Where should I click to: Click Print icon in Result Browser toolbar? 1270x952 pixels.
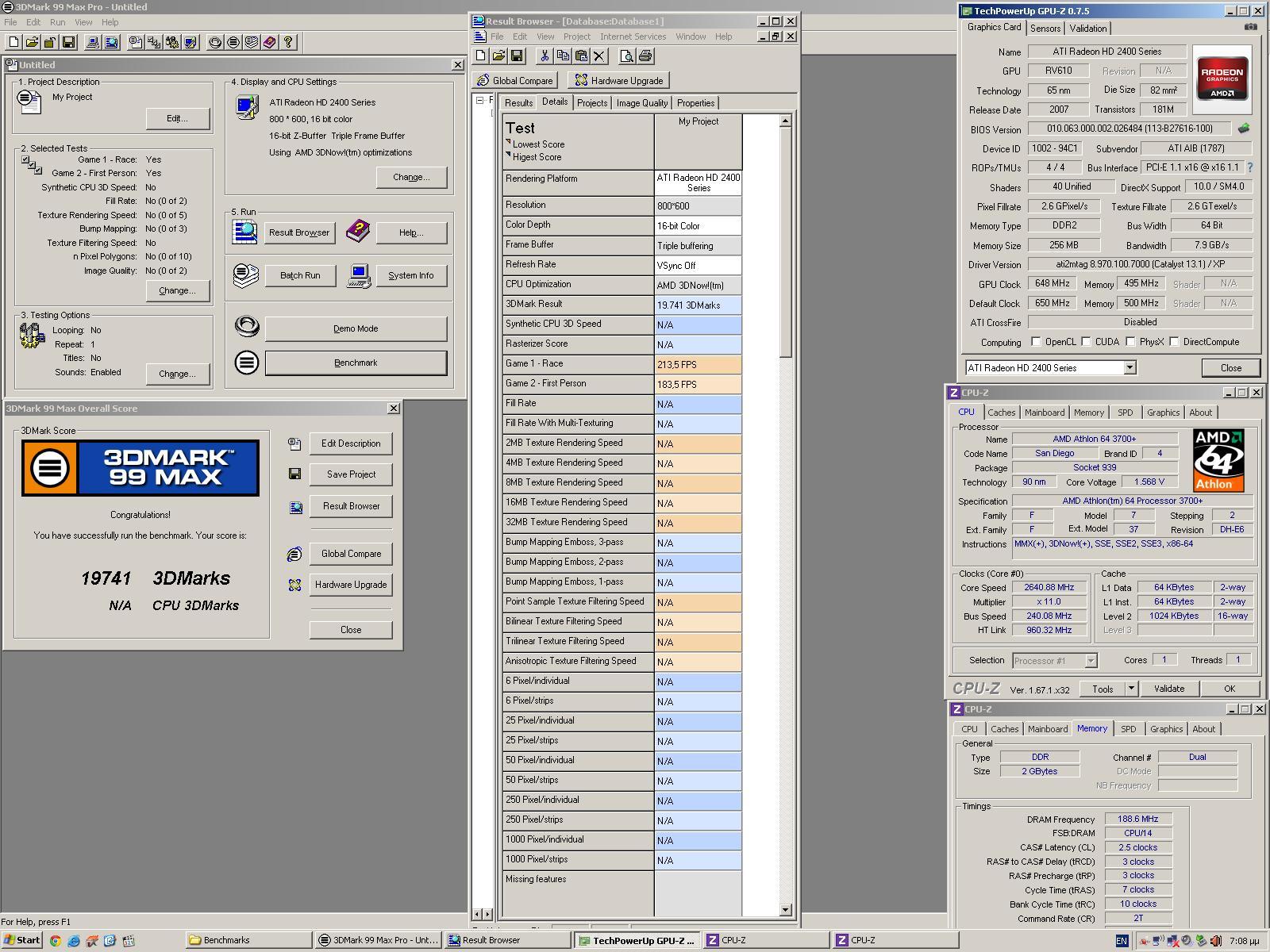click(645, 56)
